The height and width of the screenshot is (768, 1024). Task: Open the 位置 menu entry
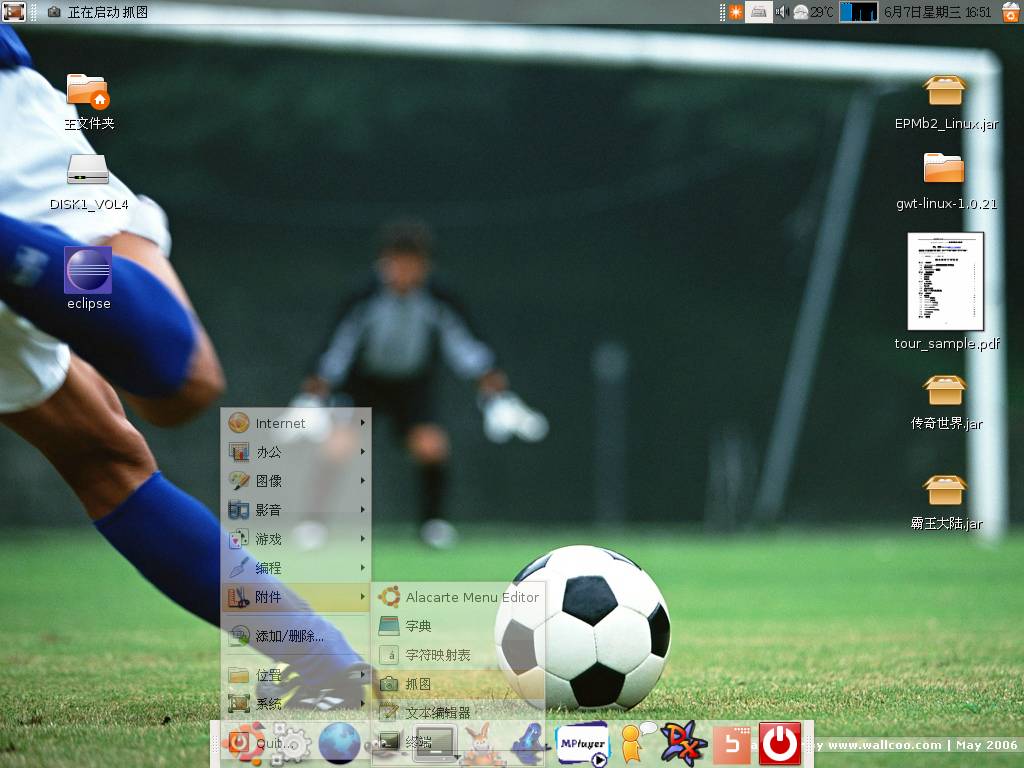tap(296, 675)
